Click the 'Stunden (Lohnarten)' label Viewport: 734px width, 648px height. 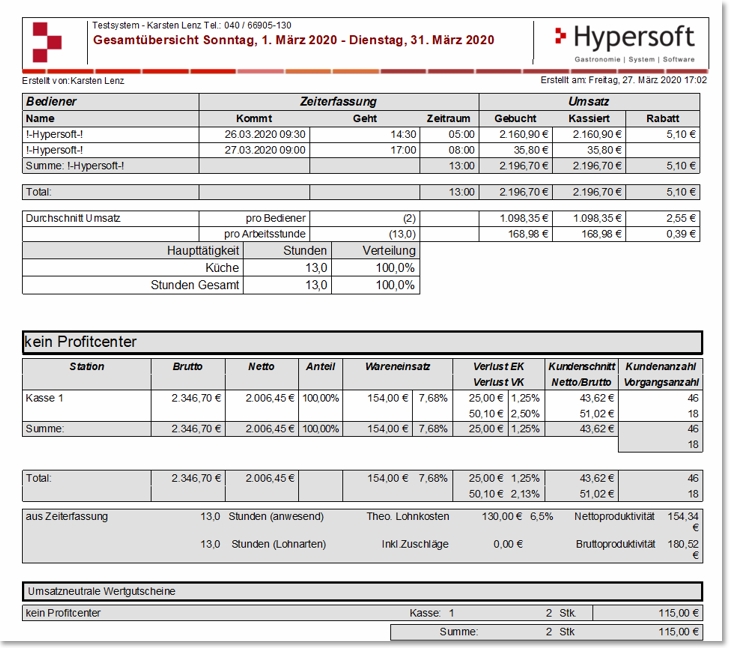pyautogui.click(x=279, y=544)
